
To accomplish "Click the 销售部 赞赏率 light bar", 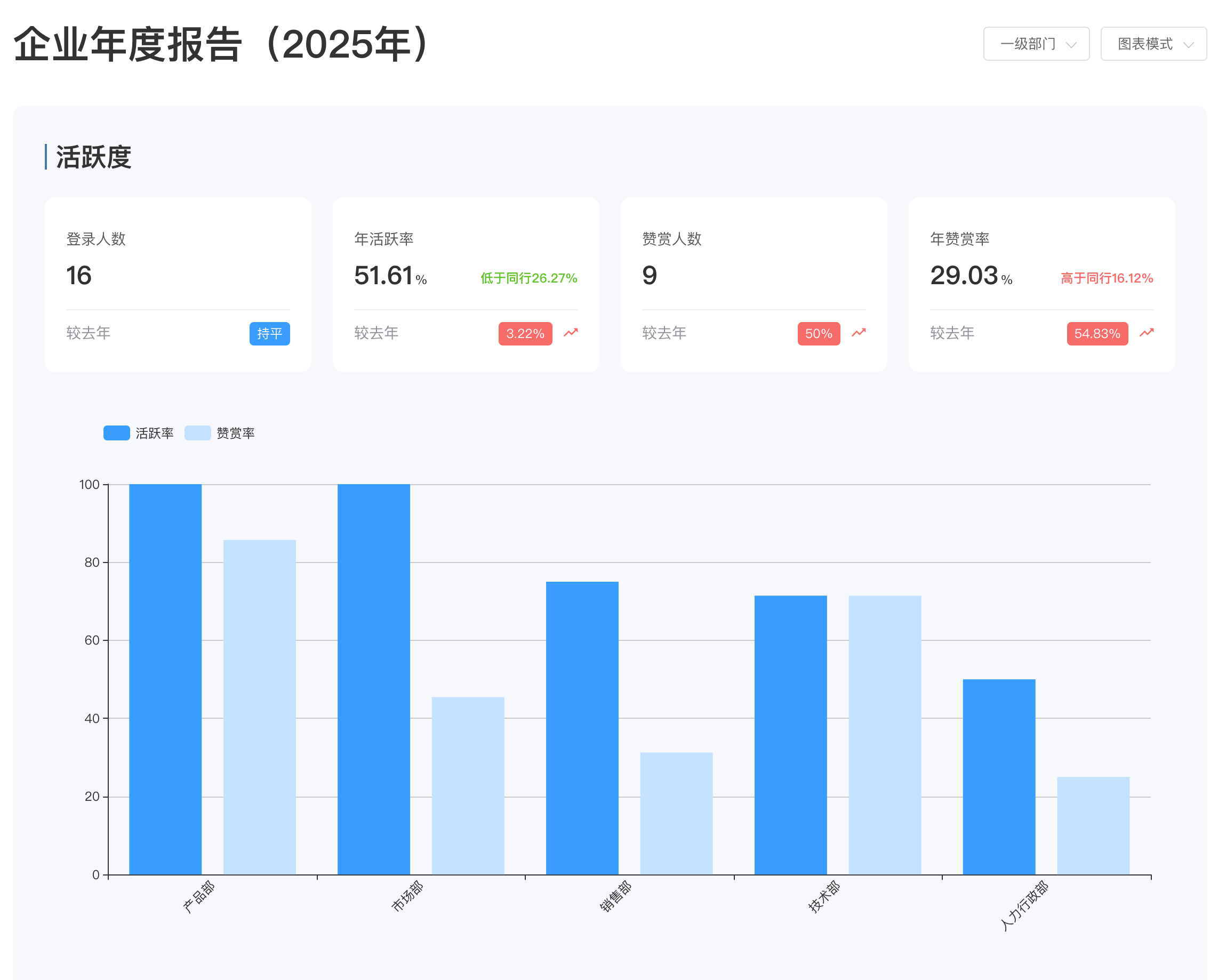I will point(677,813).
